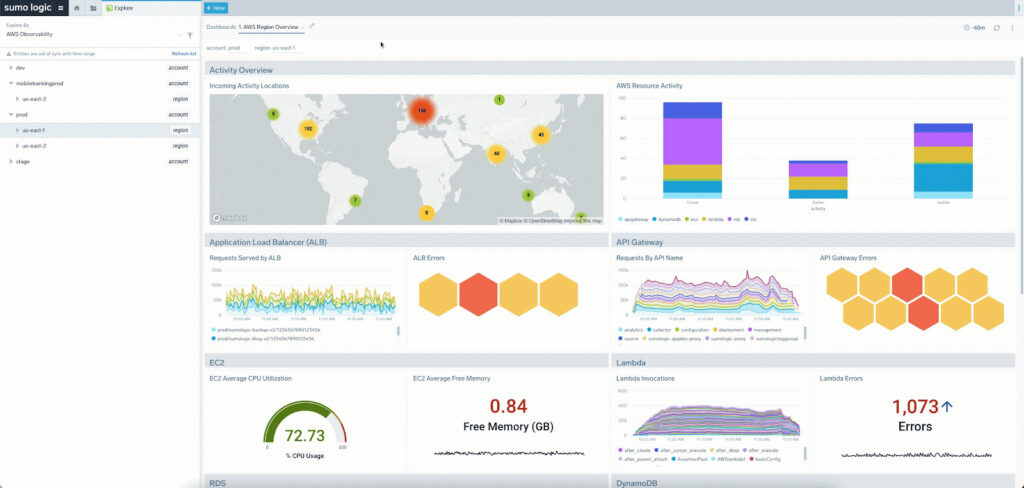Click the 0.84 Free Memory value
The height and width of the screenshot is (488, 1024).
pyautogui.click(x=508, y=406)
